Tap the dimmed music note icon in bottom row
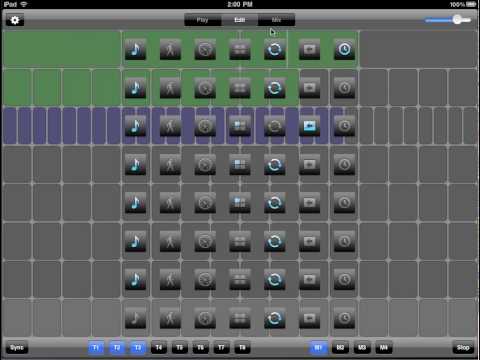The width and height of the screenshot is (480, 360). [135, 318]
